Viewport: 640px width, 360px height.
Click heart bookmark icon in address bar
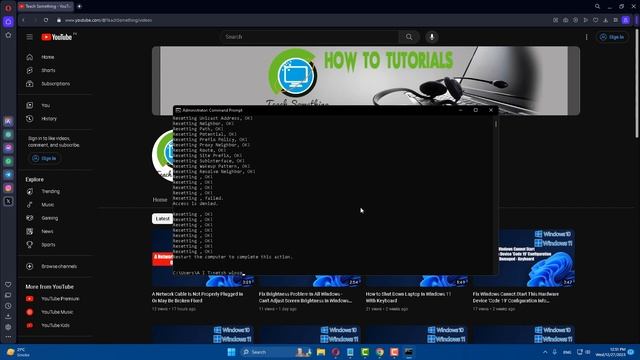596,20
